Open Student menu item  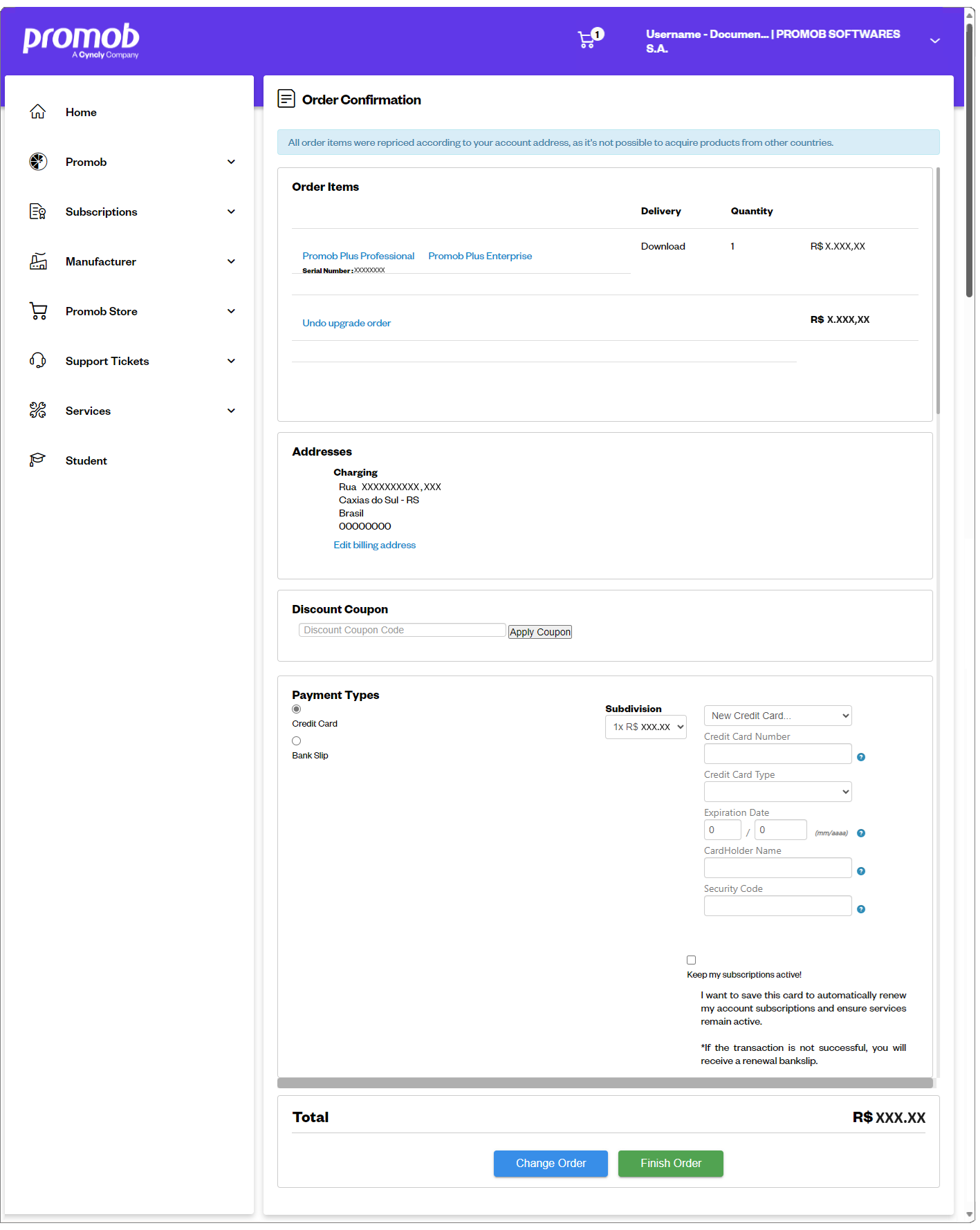pos(86,460)
